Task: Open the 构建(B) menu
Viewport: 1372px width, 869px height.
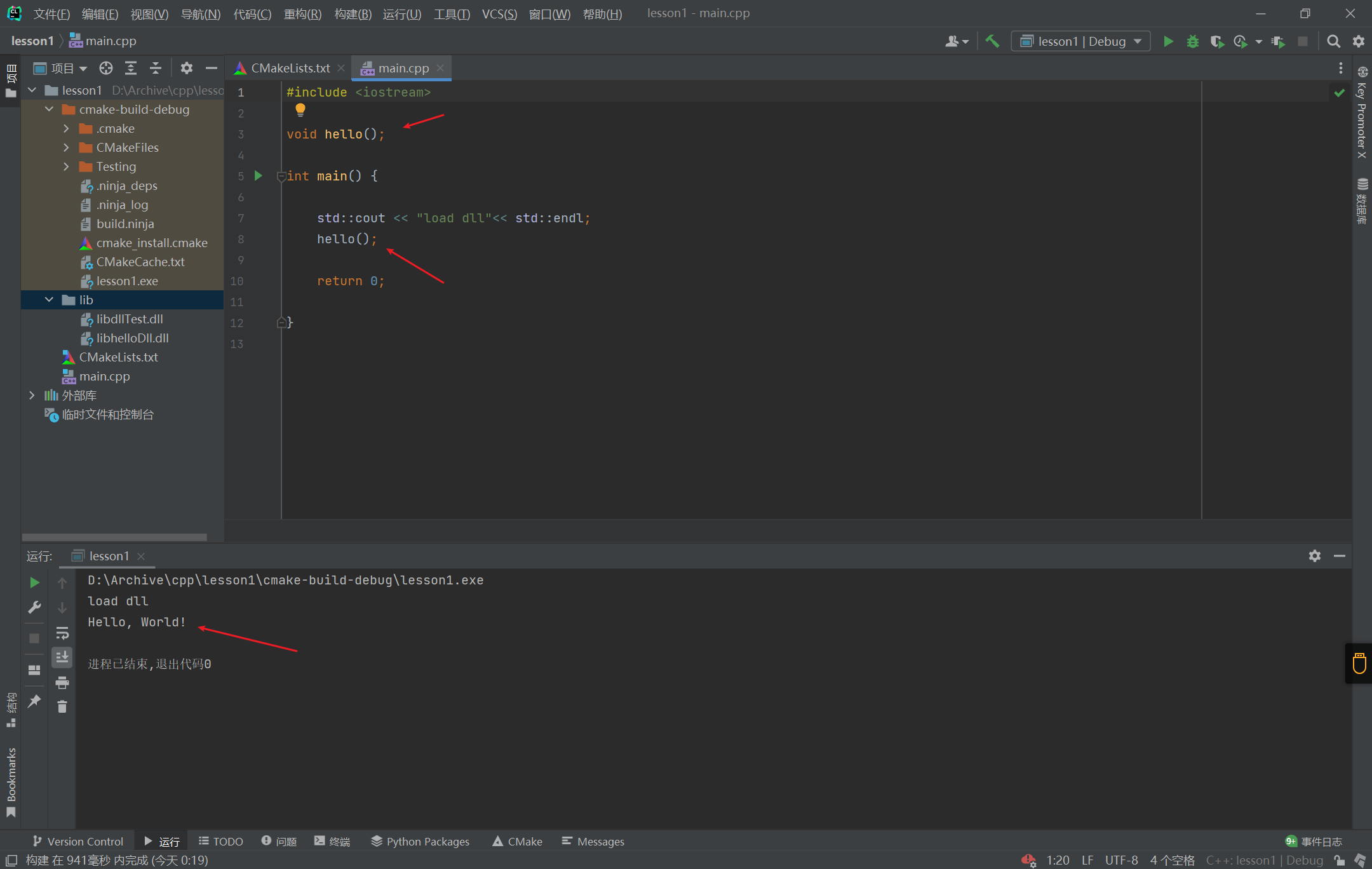Action: [x=353, y=14]
